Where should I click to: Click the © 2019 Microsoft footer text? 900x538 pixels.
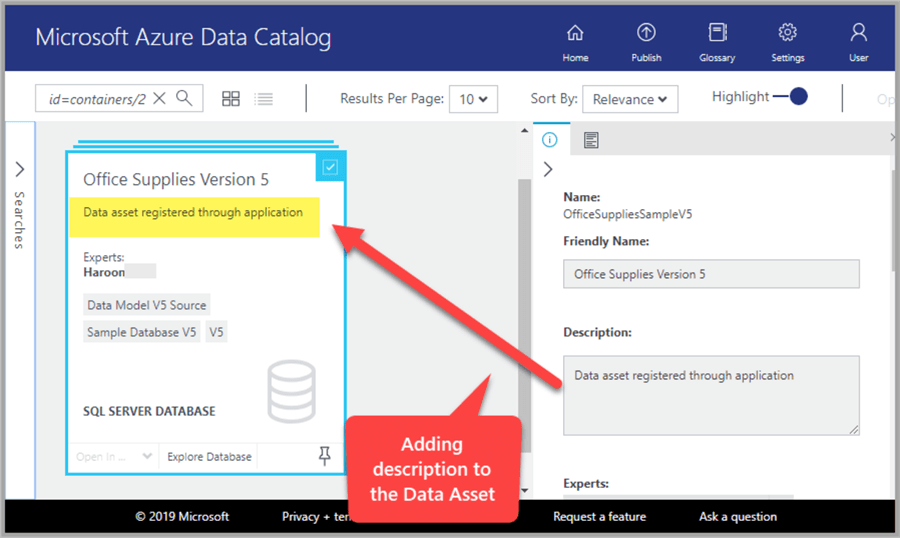(182, 517)
